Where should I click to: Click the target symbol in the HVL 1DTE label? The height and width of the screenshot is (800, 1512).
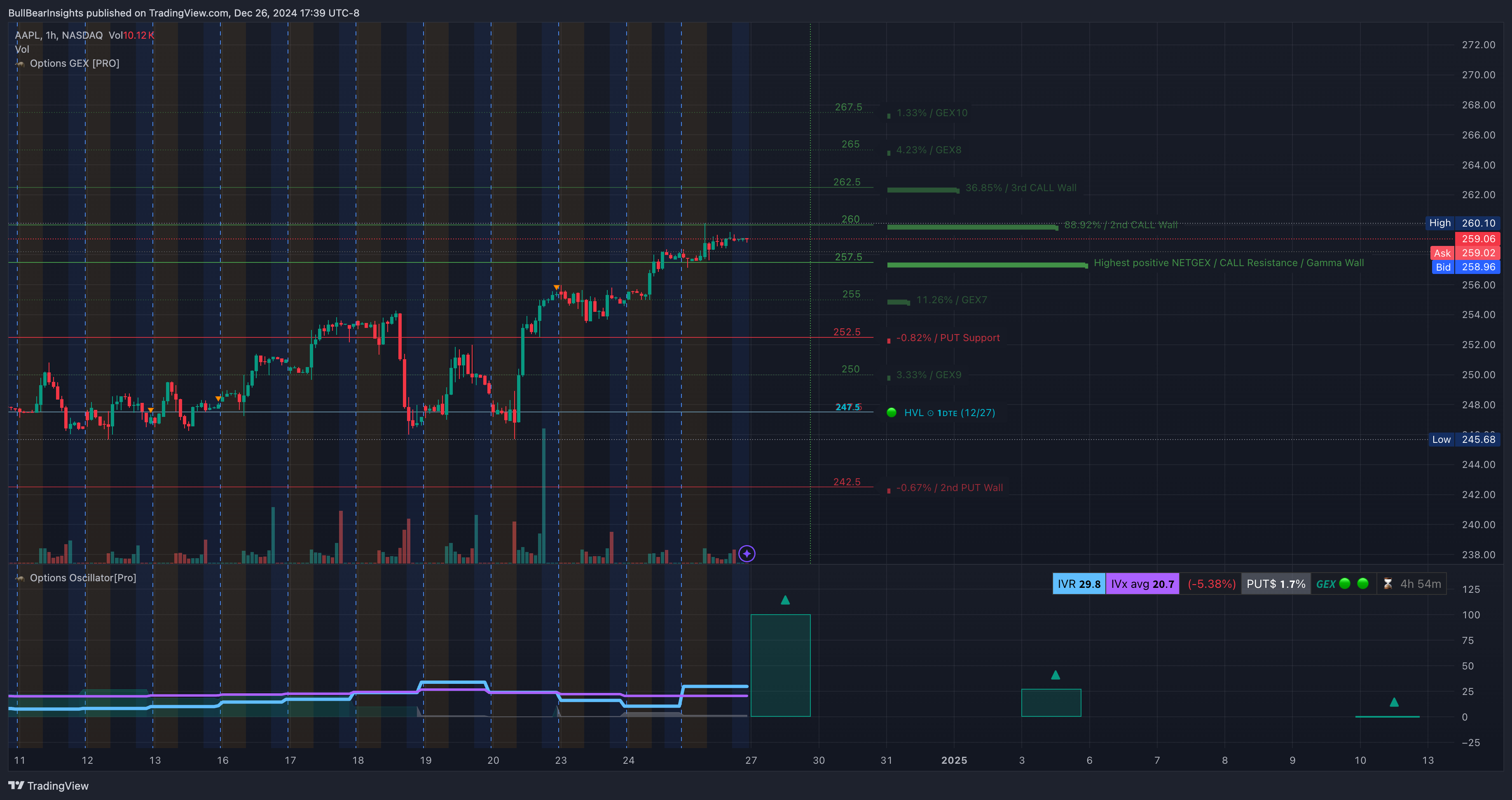(930, 413)
